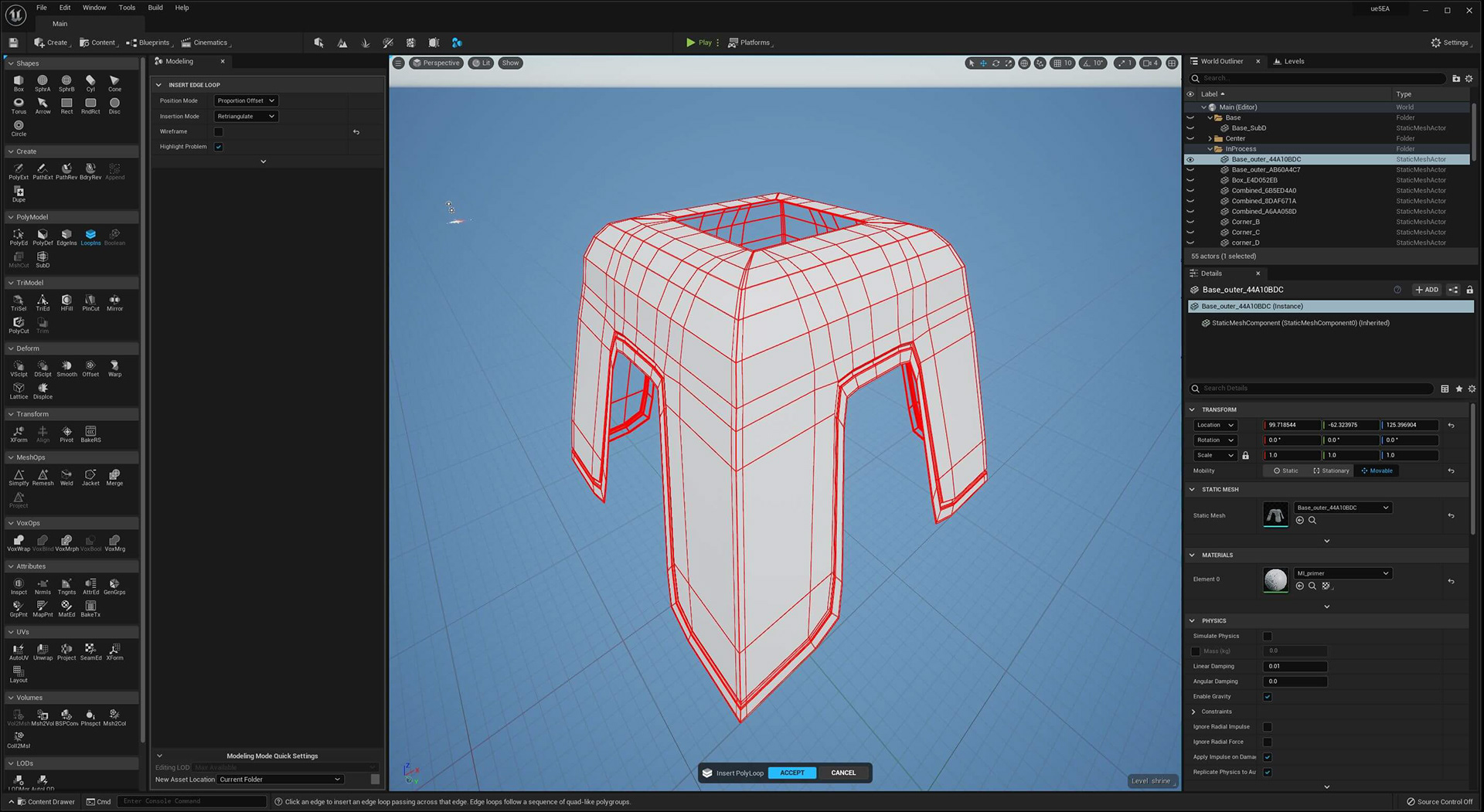This screenshot has width=1484, height=812.
Task: Click the World Outliner search field
Action: click(x=1318, y=78)
